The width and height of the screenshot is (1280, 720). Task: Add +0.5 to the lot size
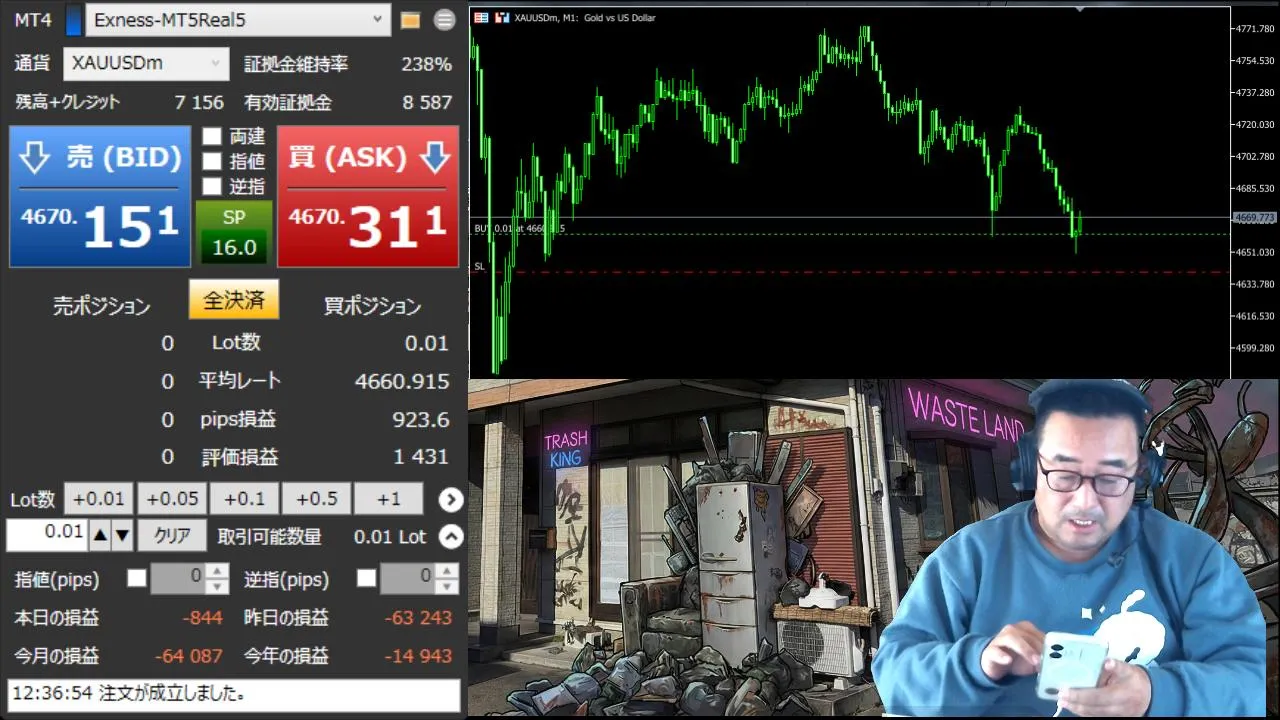[x=316, y=499]
